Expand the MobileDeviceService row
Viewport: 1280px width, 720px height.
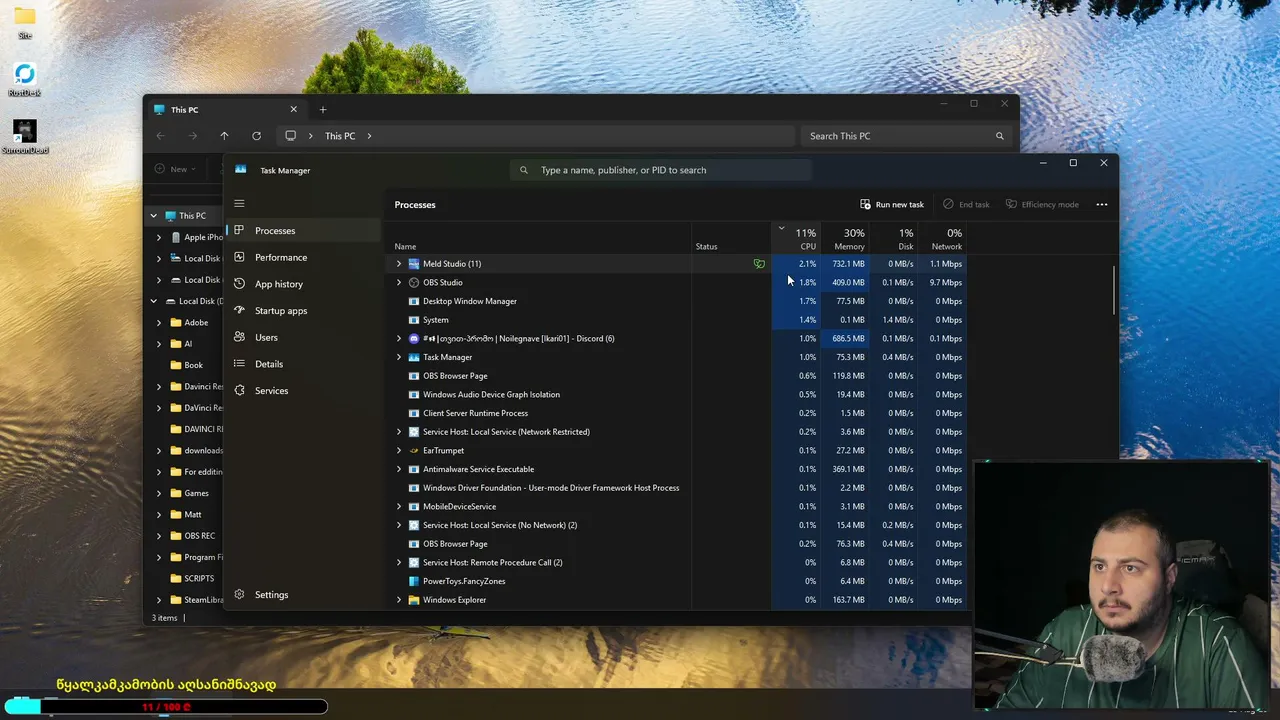[399, 506]
